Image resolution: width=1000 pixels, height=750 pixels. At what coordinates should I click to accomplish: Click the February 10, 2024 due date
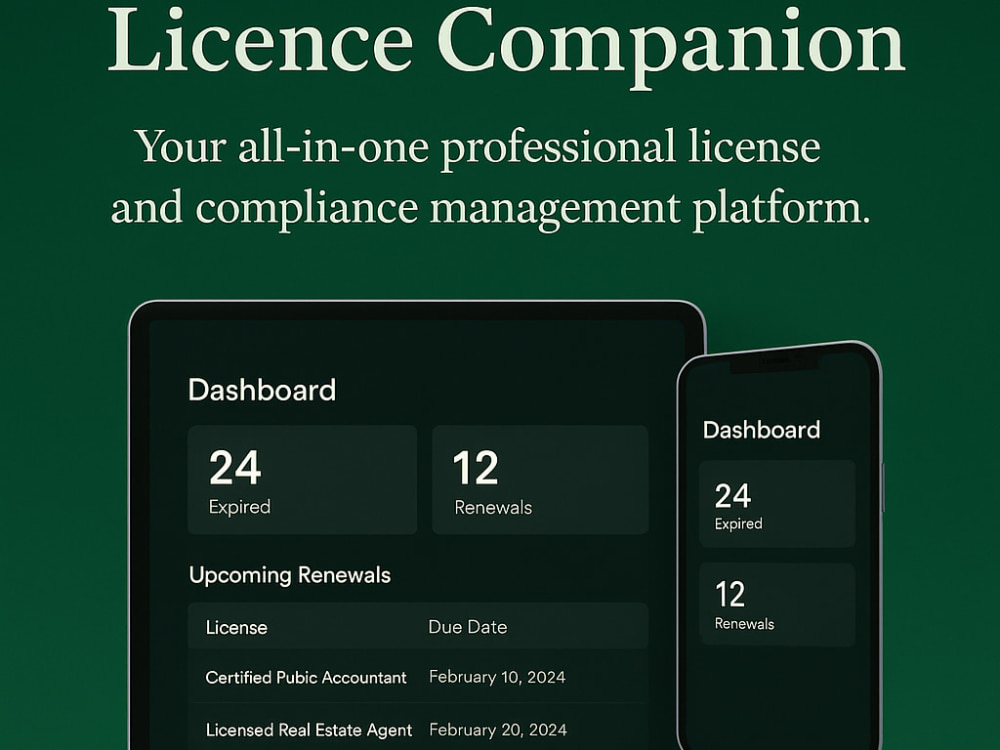coord(497,677)
